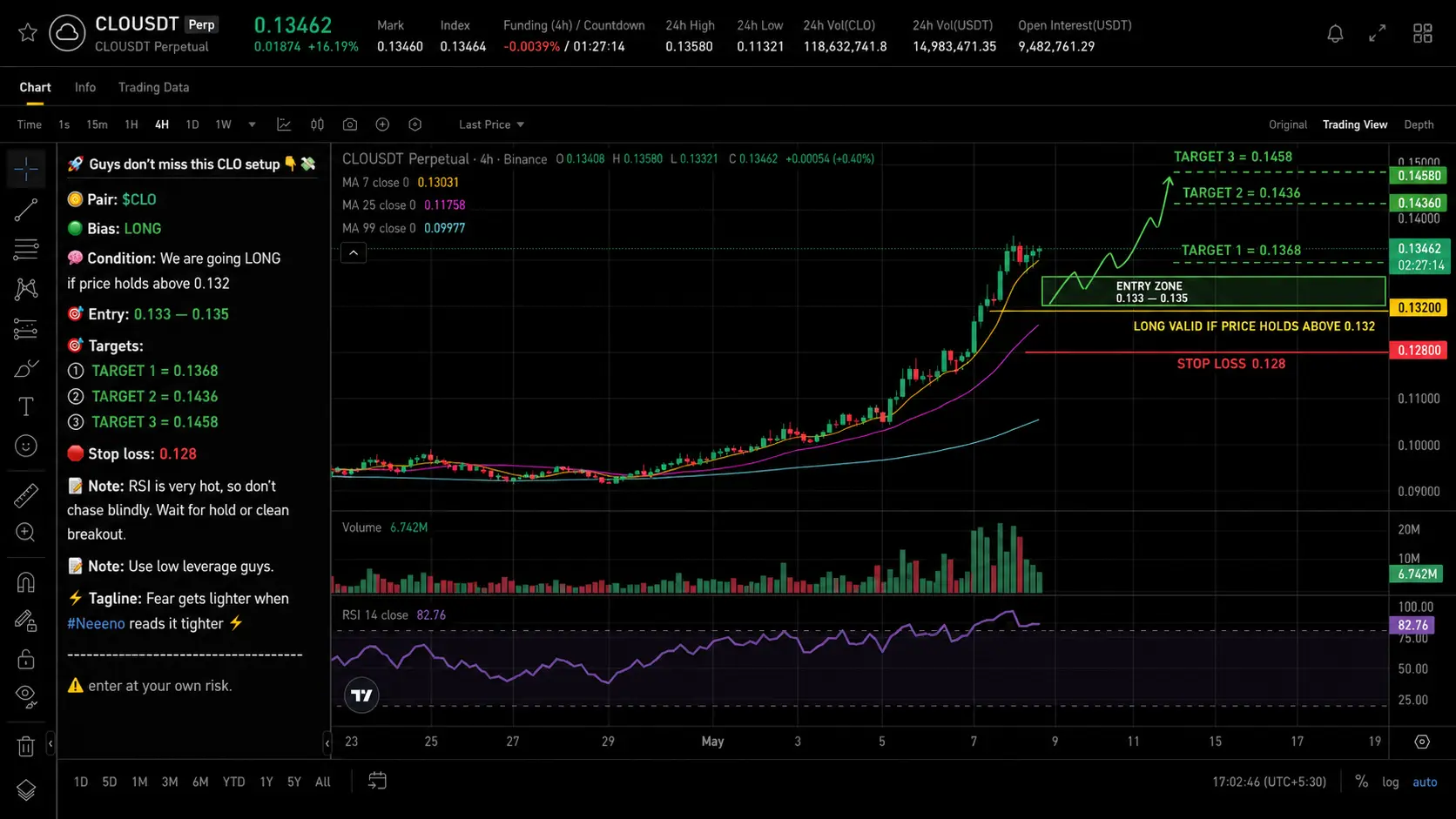Switch to the Chart tab
This screenshot has height=819, width=1456.
(x=35, y=87)
